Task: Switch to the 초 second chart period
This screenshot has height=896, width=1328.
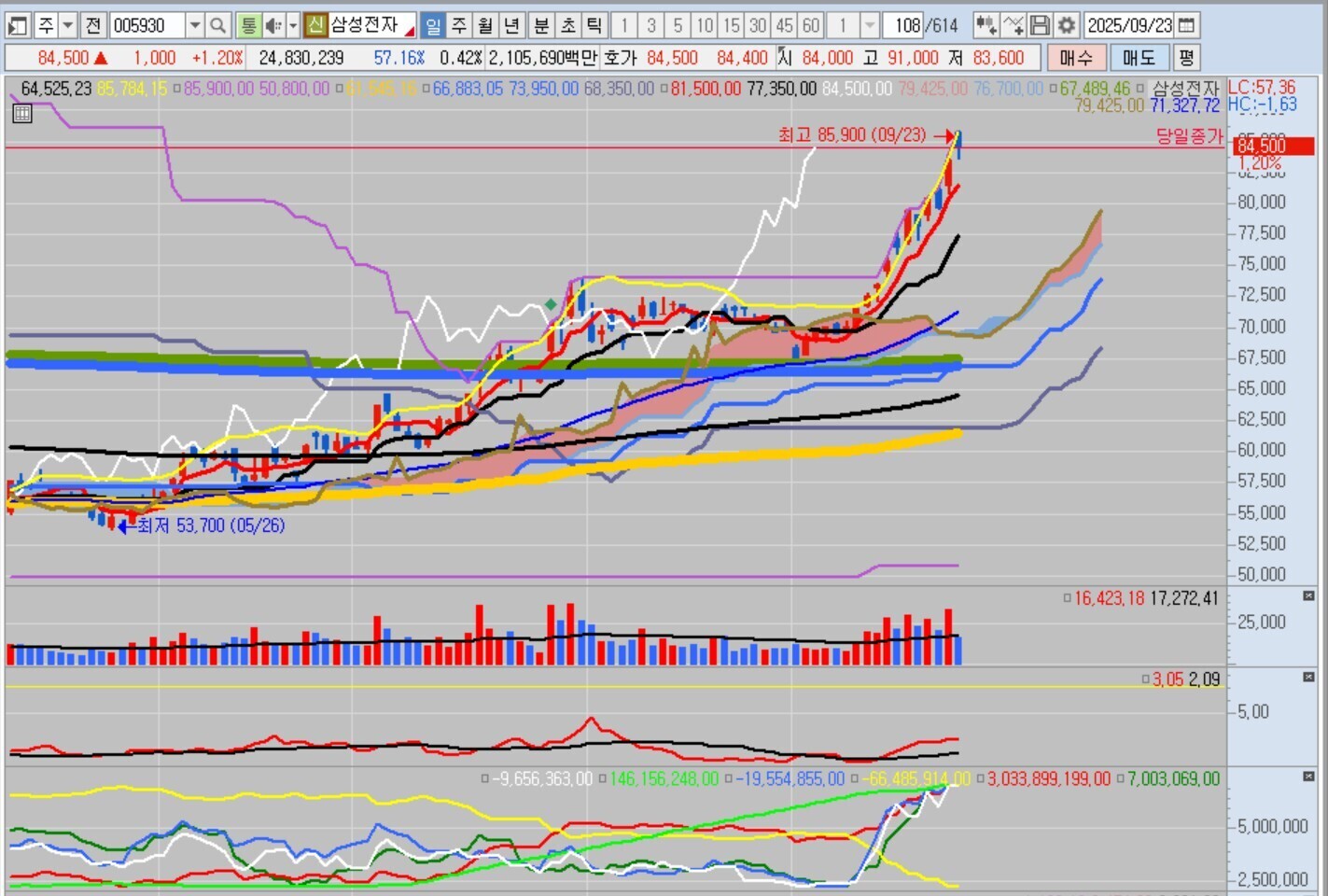Action: (x=567, y=25)
